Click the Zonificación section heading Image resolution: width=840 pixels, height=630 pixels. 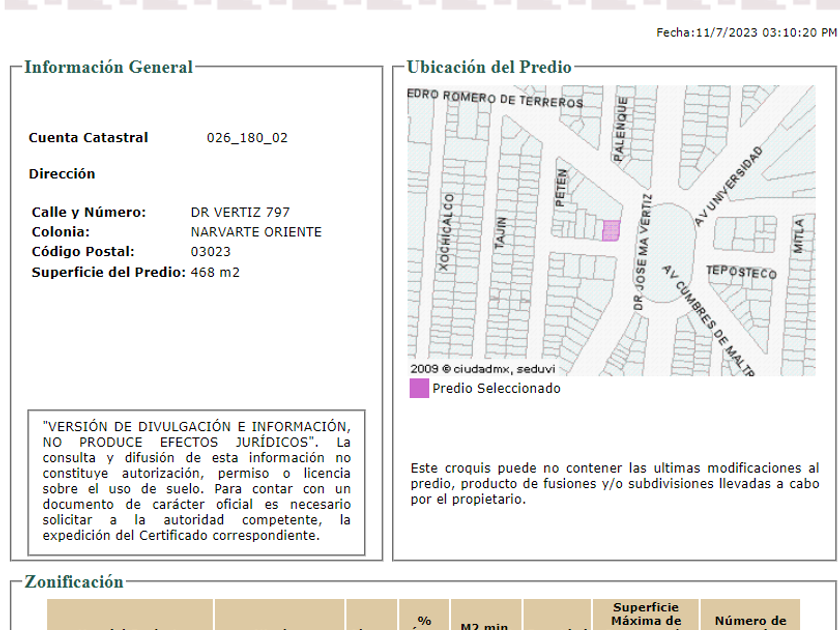tap(74, 582)
